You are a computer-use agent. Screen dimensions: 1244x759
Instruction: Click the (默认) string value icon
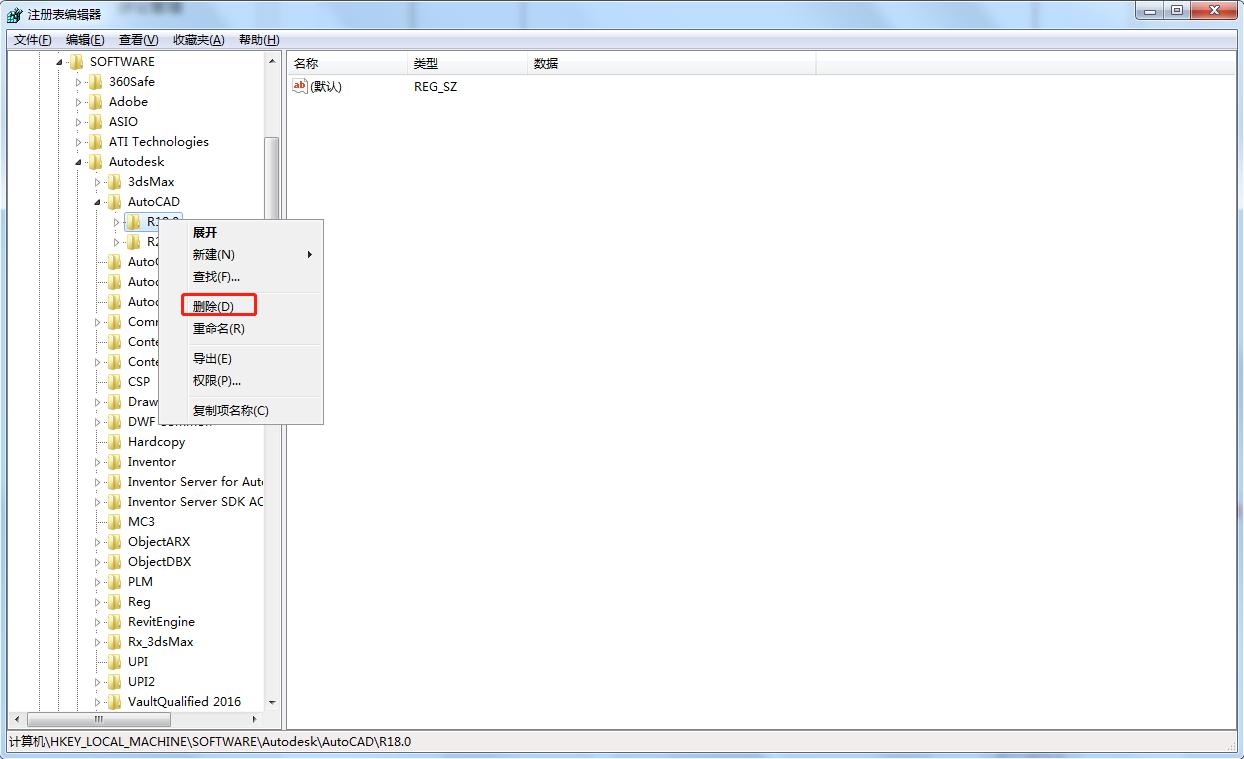tap(300, 86)
